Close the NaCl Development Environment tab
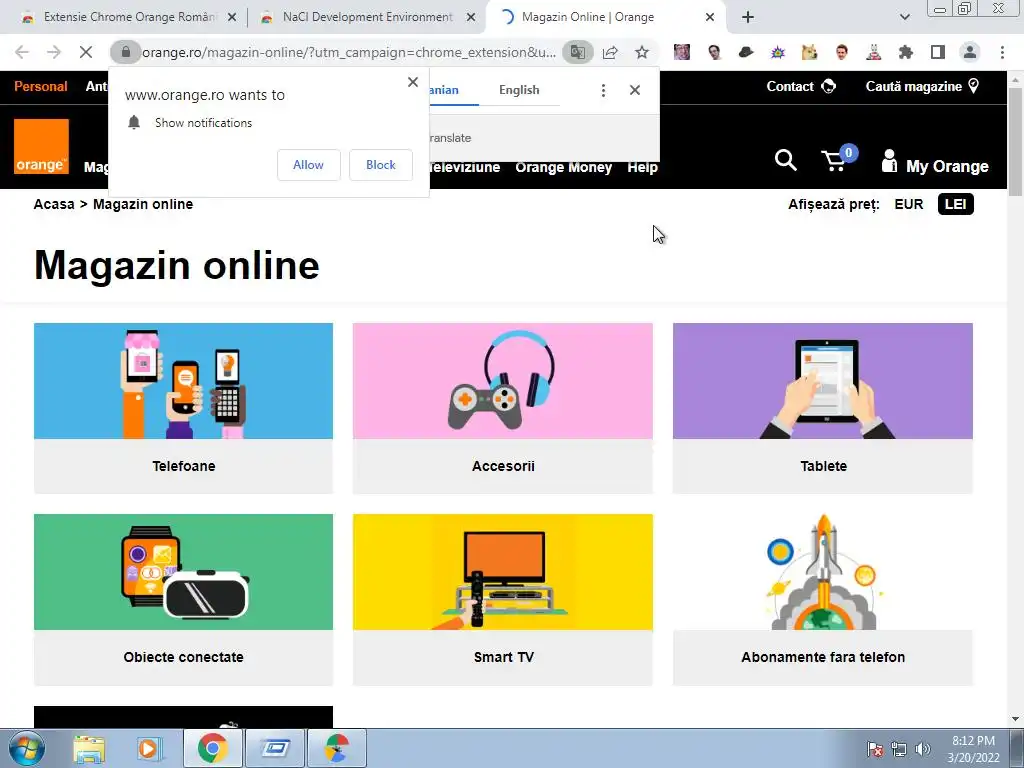This screenshot has height=768, width=1024. click(x=471, y=18)
